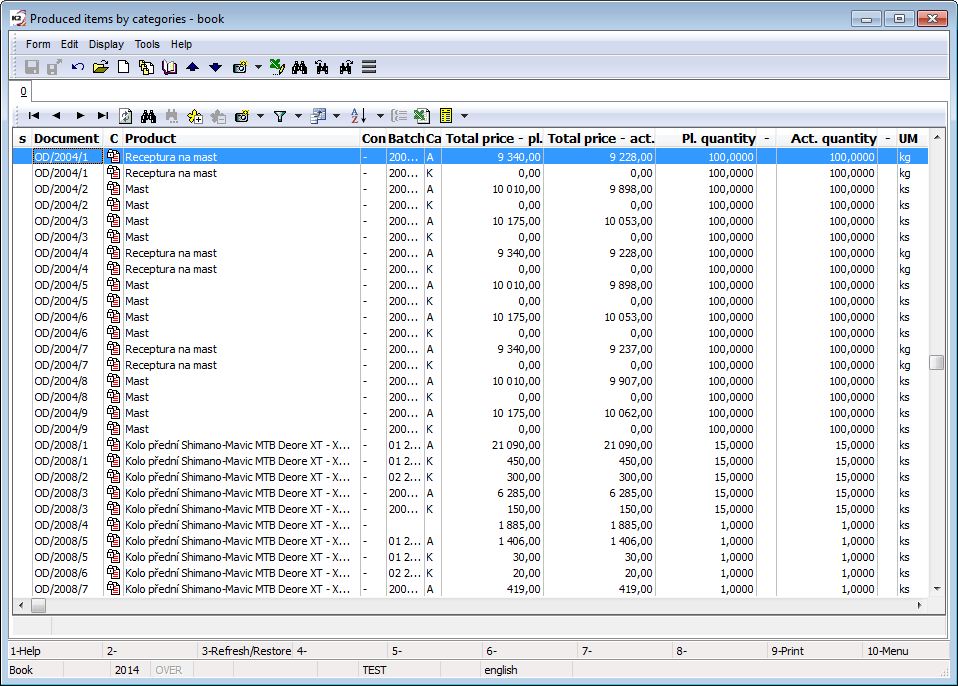Open the Form menu
Screen dimensions: 958x686
pos(38,44)
